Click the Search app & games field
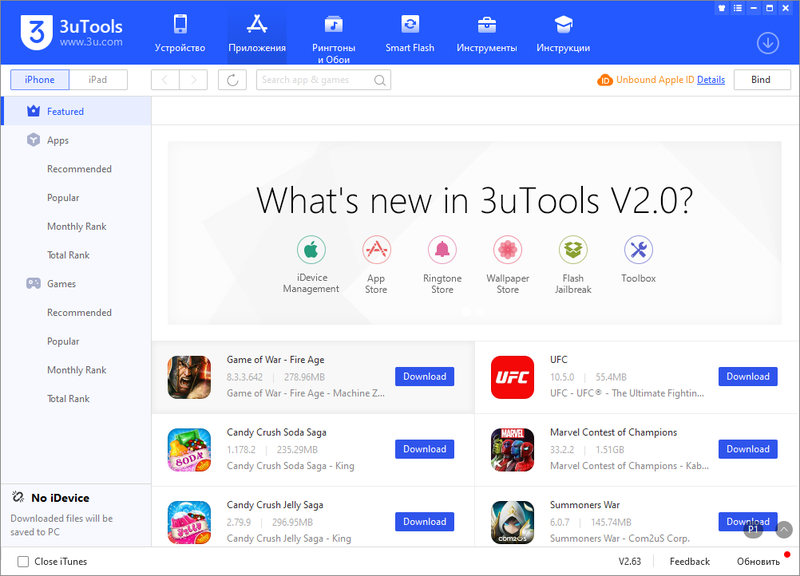Viewport: 800px width, 576px height. point(315,80)
